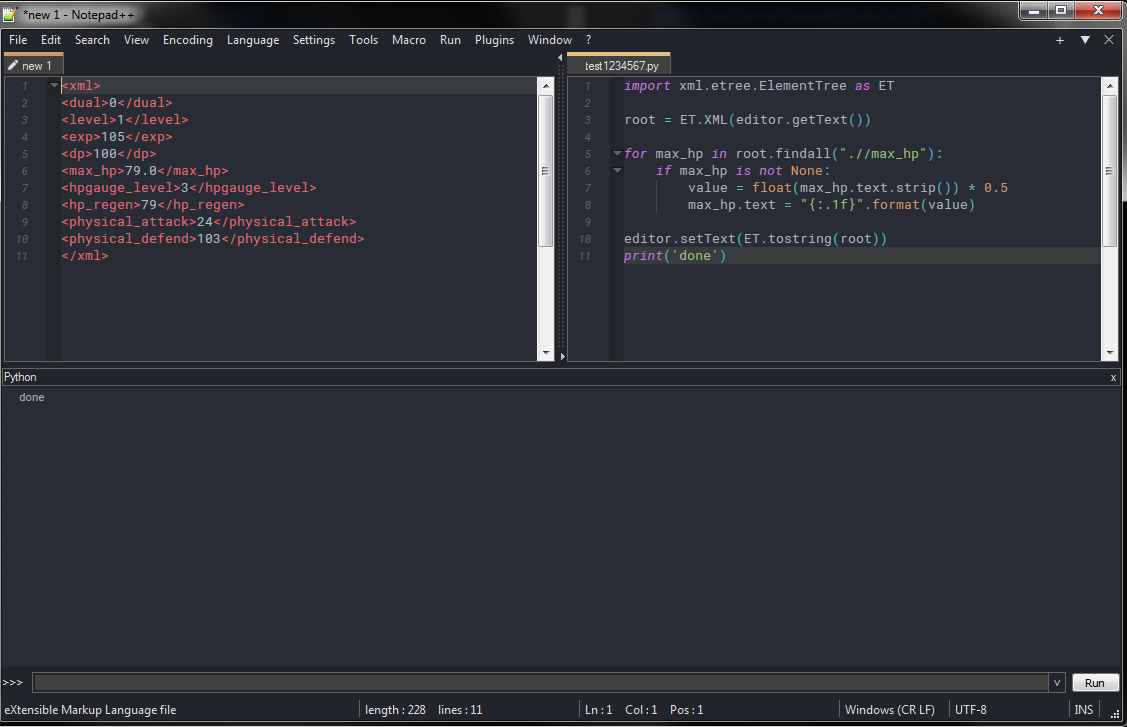The height and width of the screenshot is (727, 1127).
Task: Click the <exp>105</exp> line
Action: [x=117, y=137]
